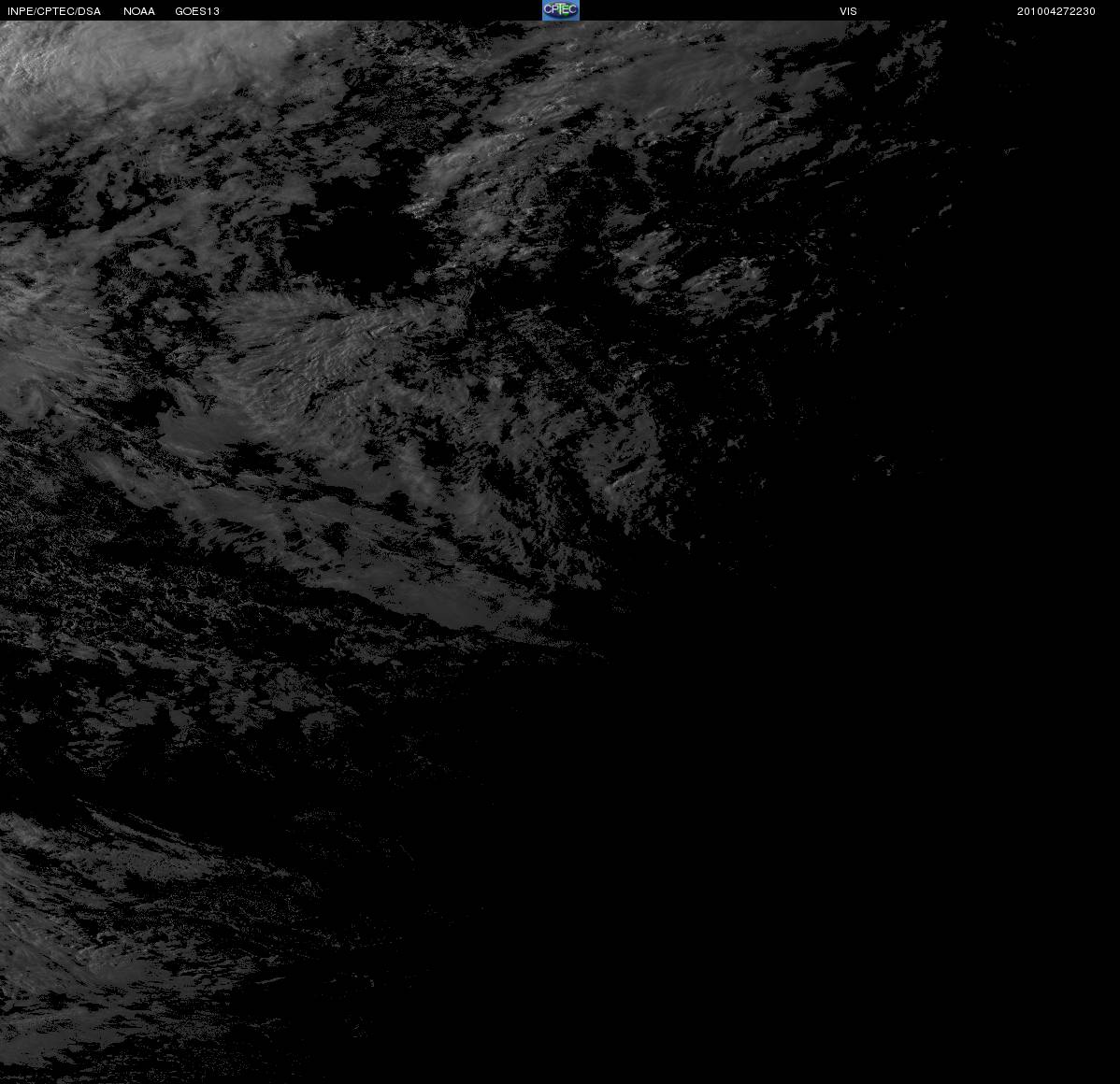The height and width of the screenshot is (1084, 1120).
Task: Click the 201004272230 timestamp
Action: click(1055, 11)
